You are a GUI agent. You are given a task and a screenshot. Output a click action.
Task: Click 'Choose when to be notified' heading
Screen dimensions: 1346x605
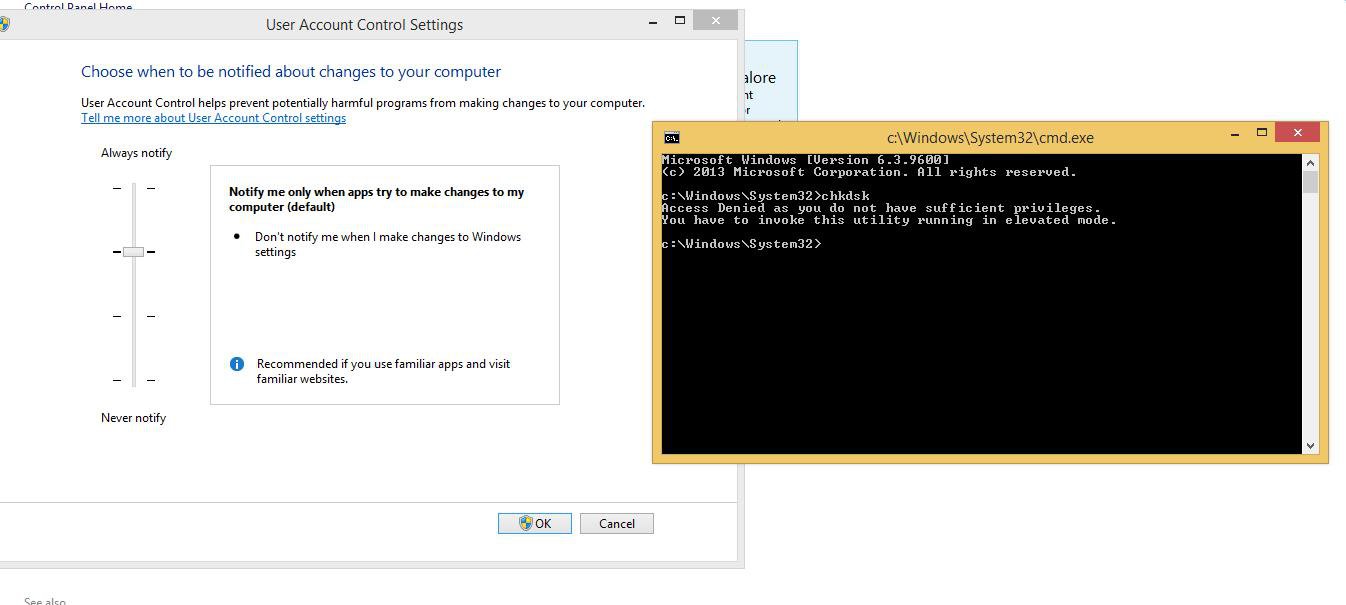(x=291, y=72)
